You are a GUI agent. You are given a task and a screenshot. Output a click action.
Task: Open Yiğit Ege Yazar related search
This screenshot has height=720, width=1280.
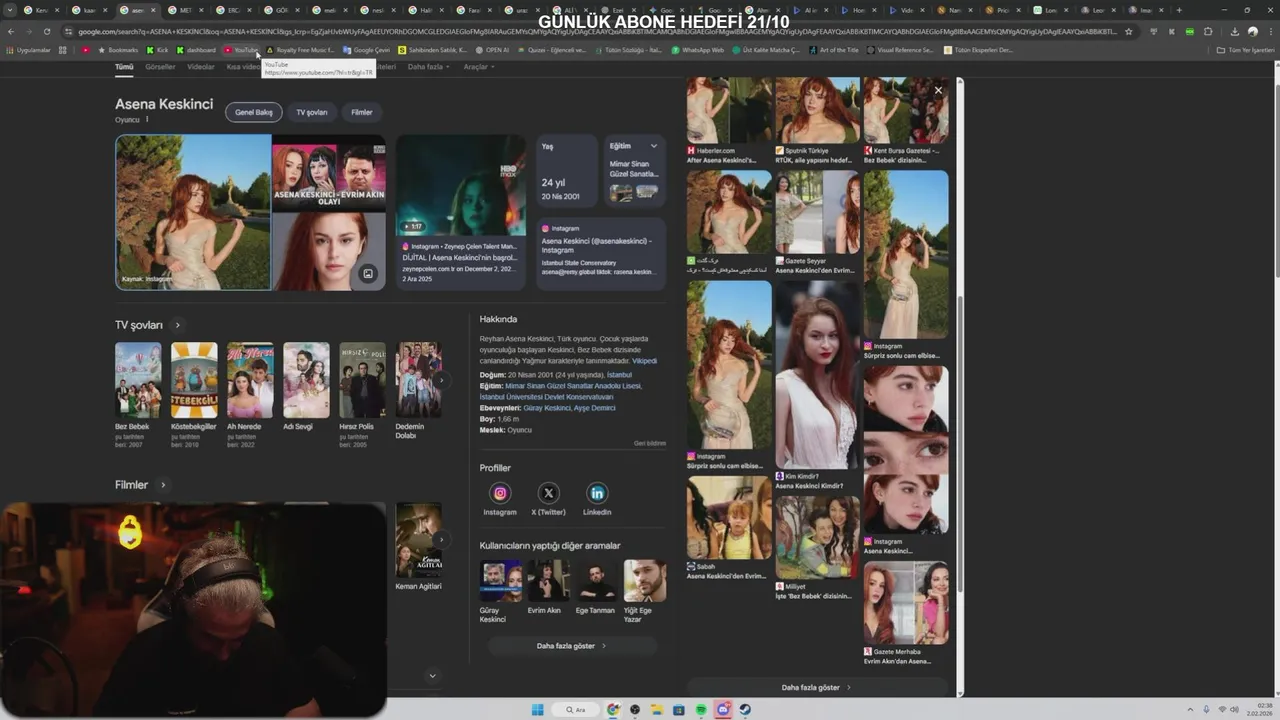pos(645,591)
